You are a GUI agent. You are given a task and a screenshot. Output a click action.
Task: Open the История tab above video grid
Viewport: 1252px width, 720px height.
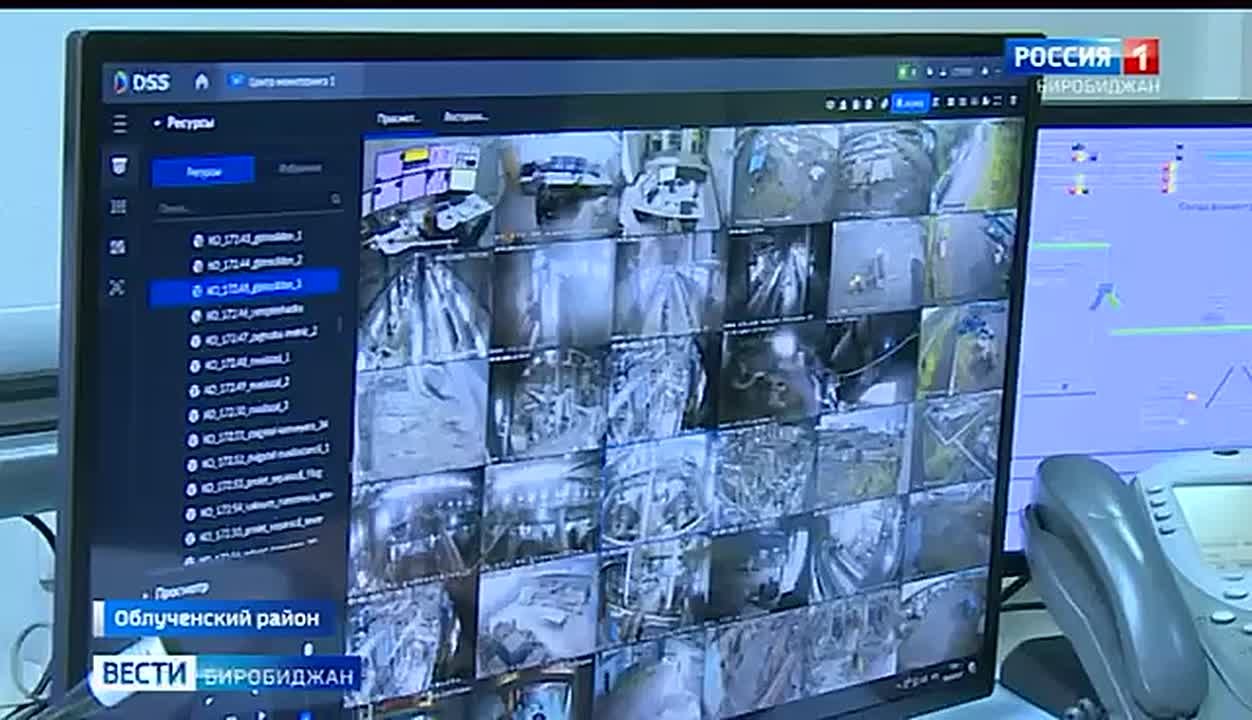click(x=464, y=117)
